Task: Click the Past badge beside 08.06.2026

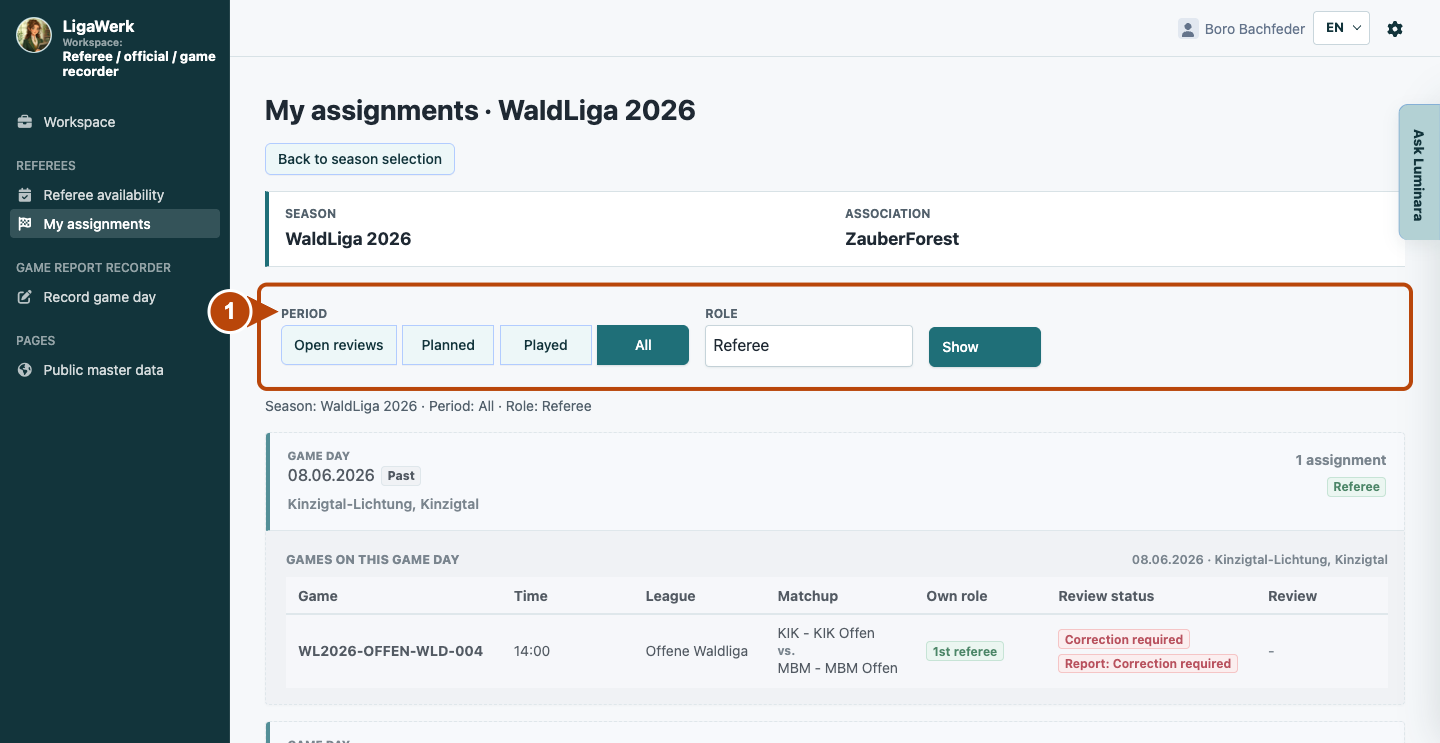Action: point(402,476)
